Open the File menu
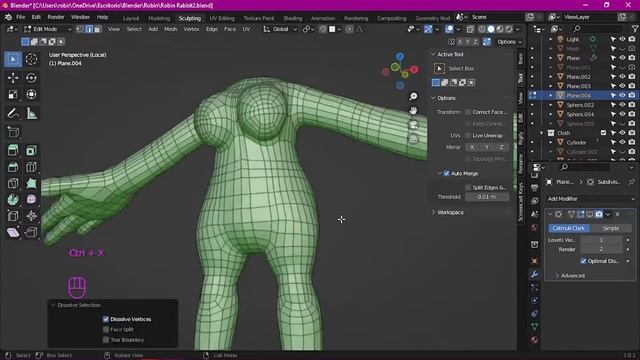 (20, 17)
